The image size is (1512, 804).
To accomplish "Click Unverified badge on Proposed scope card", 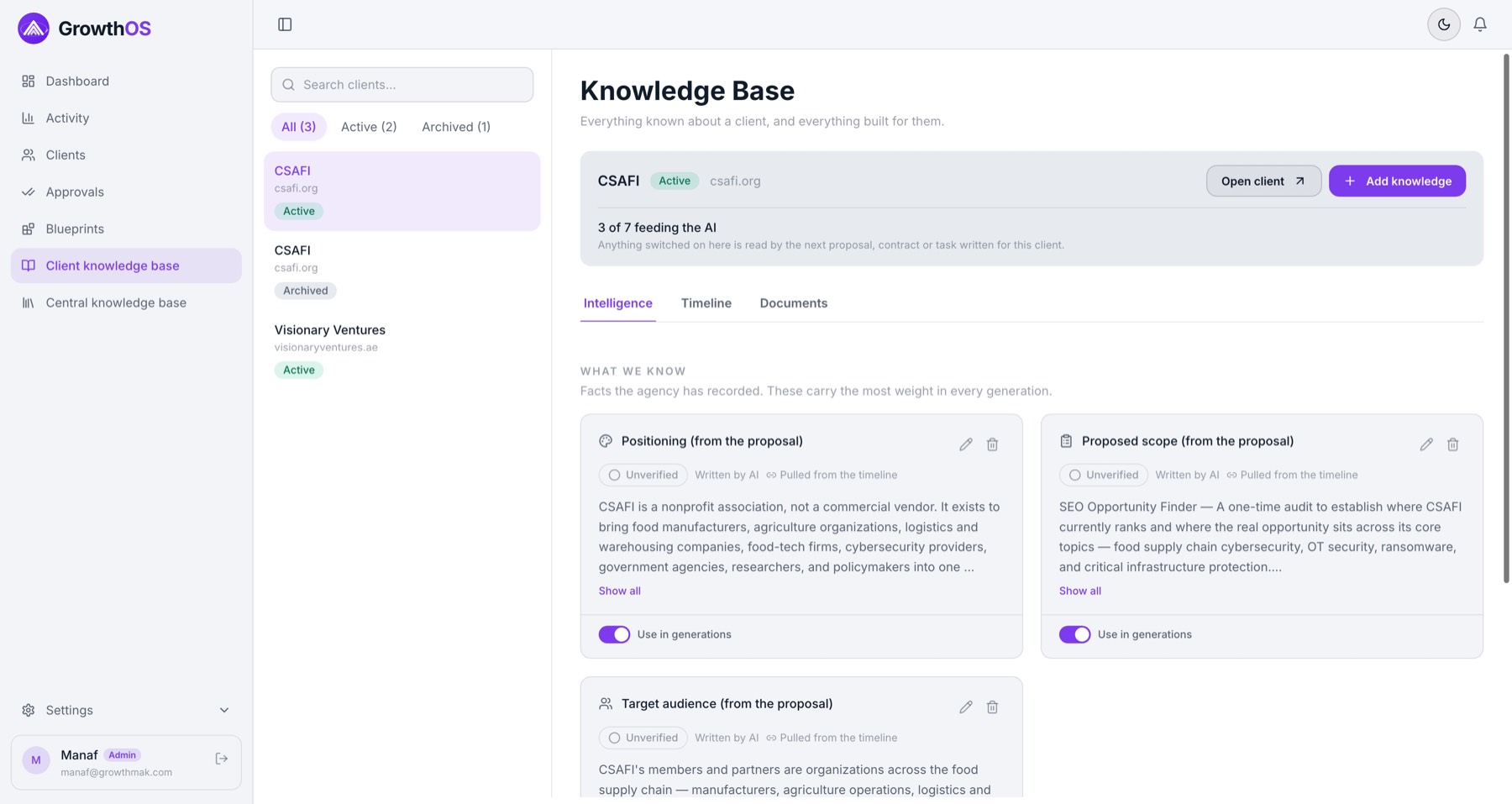I will pyautogui.click(x=1104, y=475).
